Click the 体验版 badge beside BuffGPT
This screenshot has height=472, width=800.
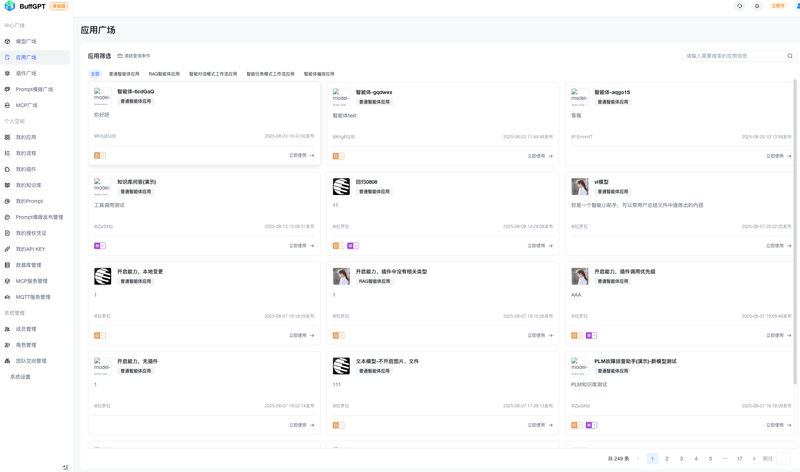click(x=59, y=6)
